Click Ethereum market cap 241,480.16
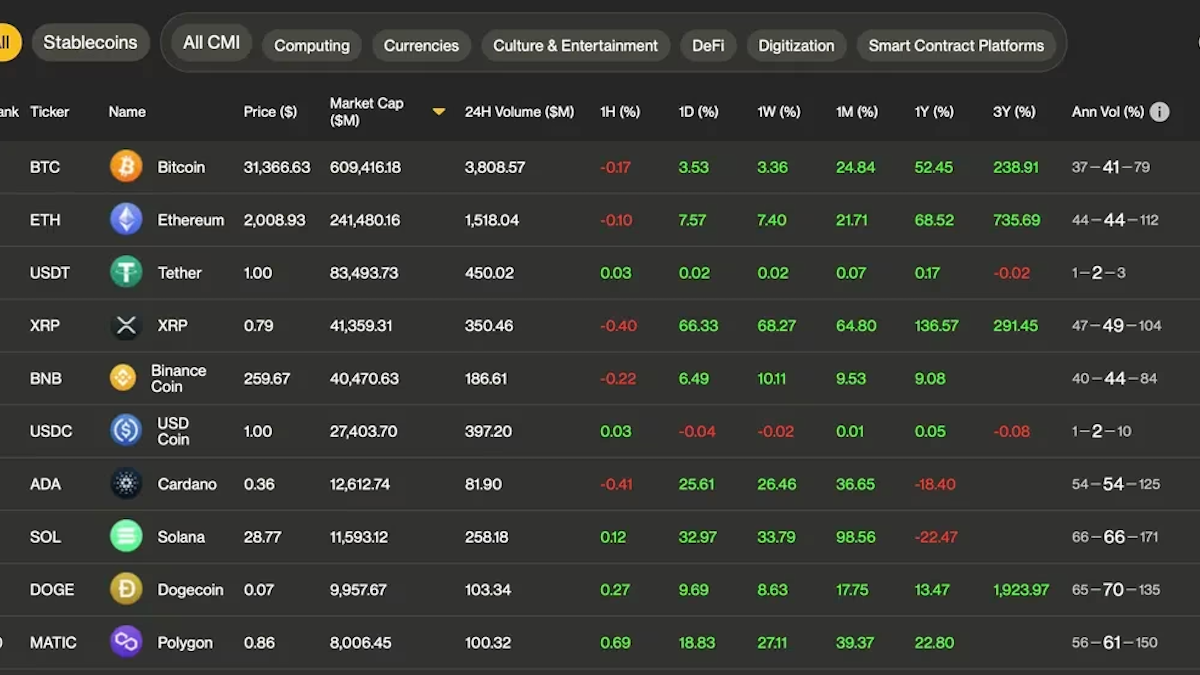 [365, 220]
